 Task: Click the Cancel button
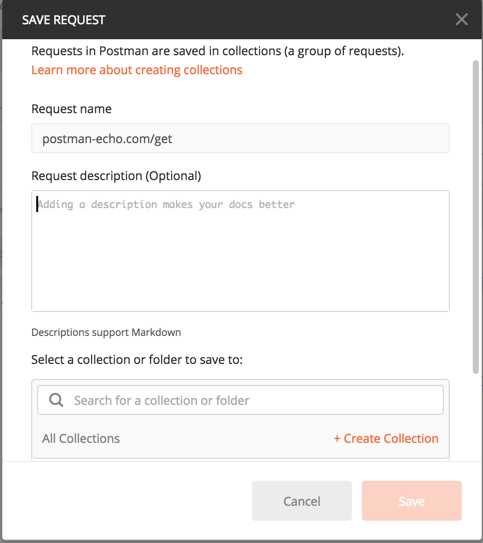click(302, 501)
